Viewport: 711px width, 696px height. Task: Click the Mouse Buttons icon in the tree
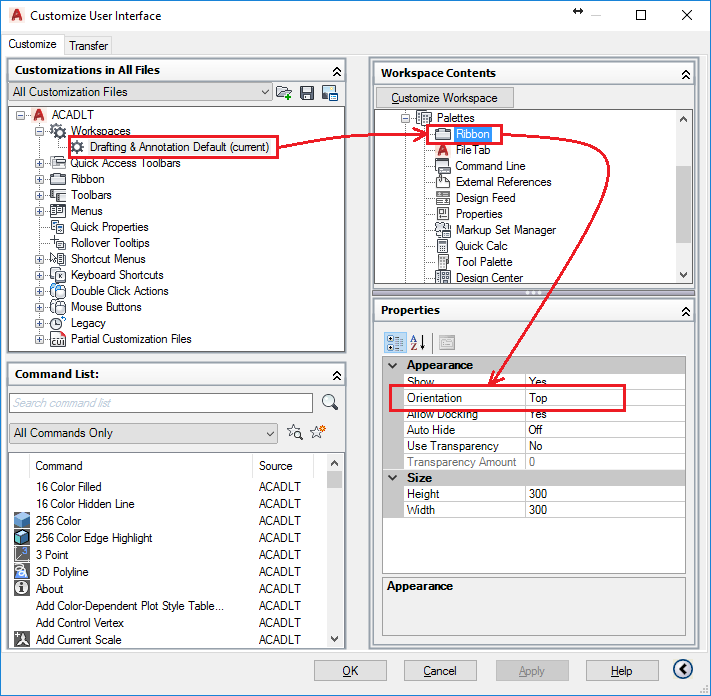pyautogui.click(x=58, y=307)
